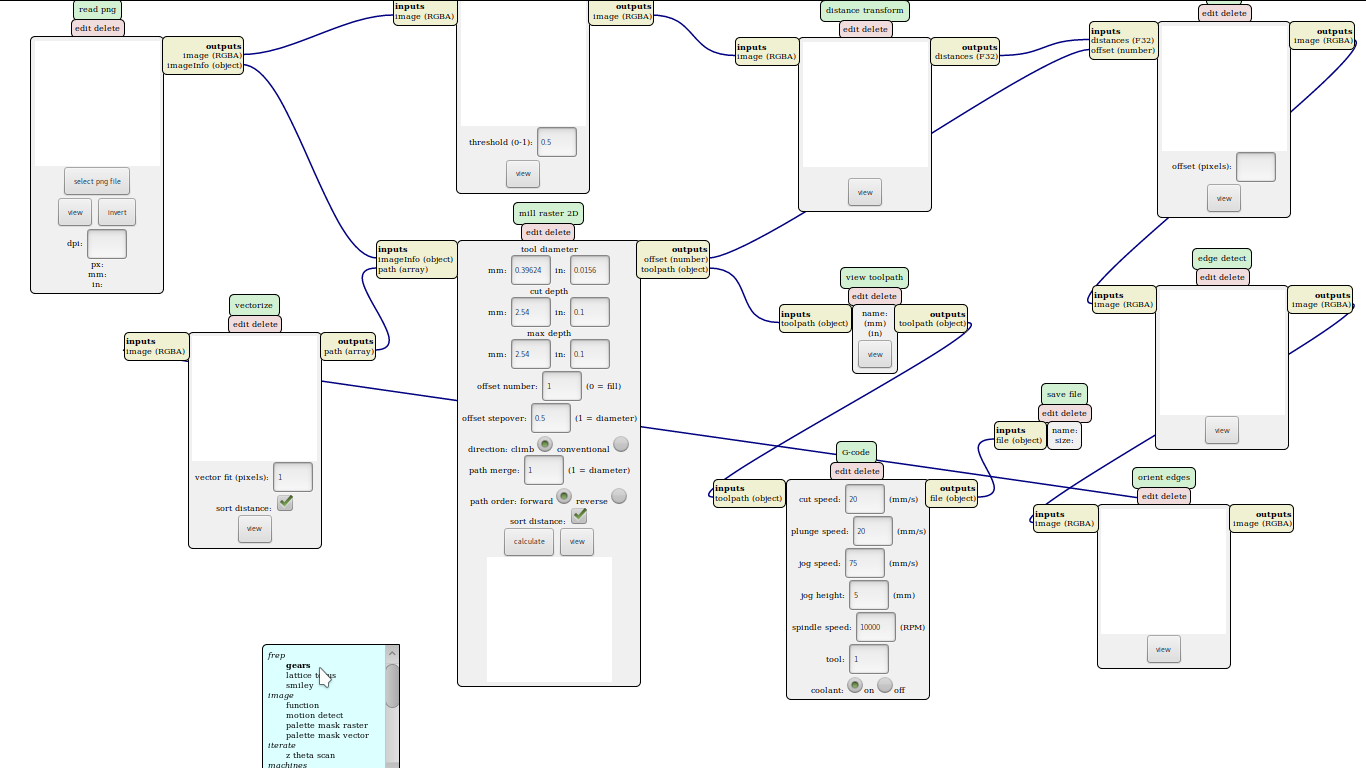
Task: Choose motion detect in the menu
Action: click(x=315, y=715)
